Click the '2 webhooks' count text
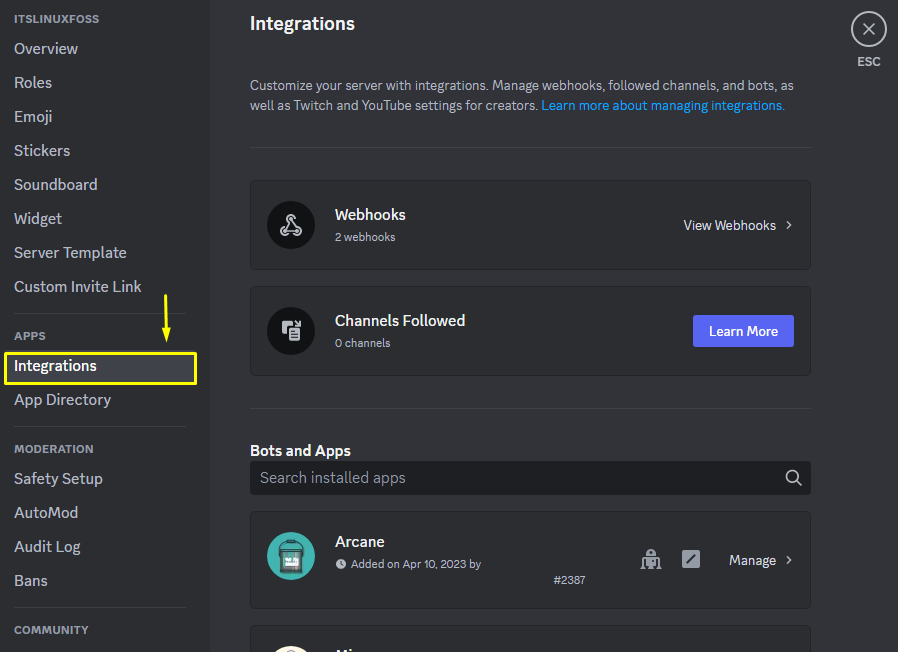This screenshot has height=652, width=898. tap(365, 237)
